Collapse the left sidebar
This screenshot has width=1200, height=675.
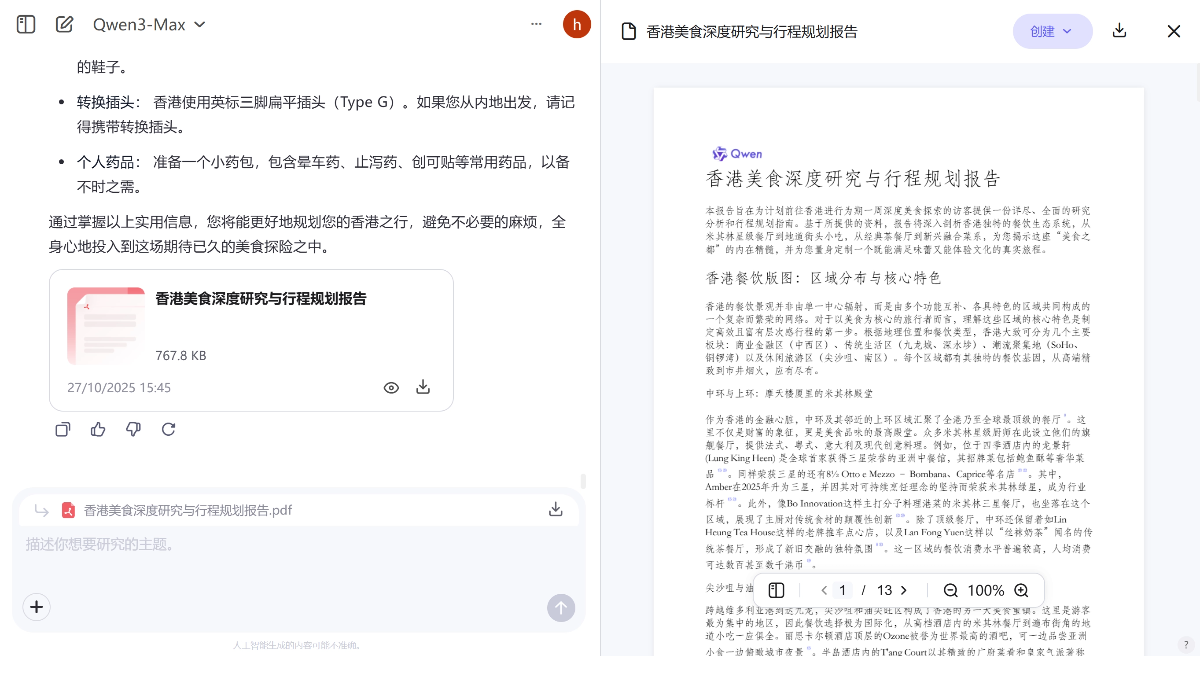(x=24, y=24)
